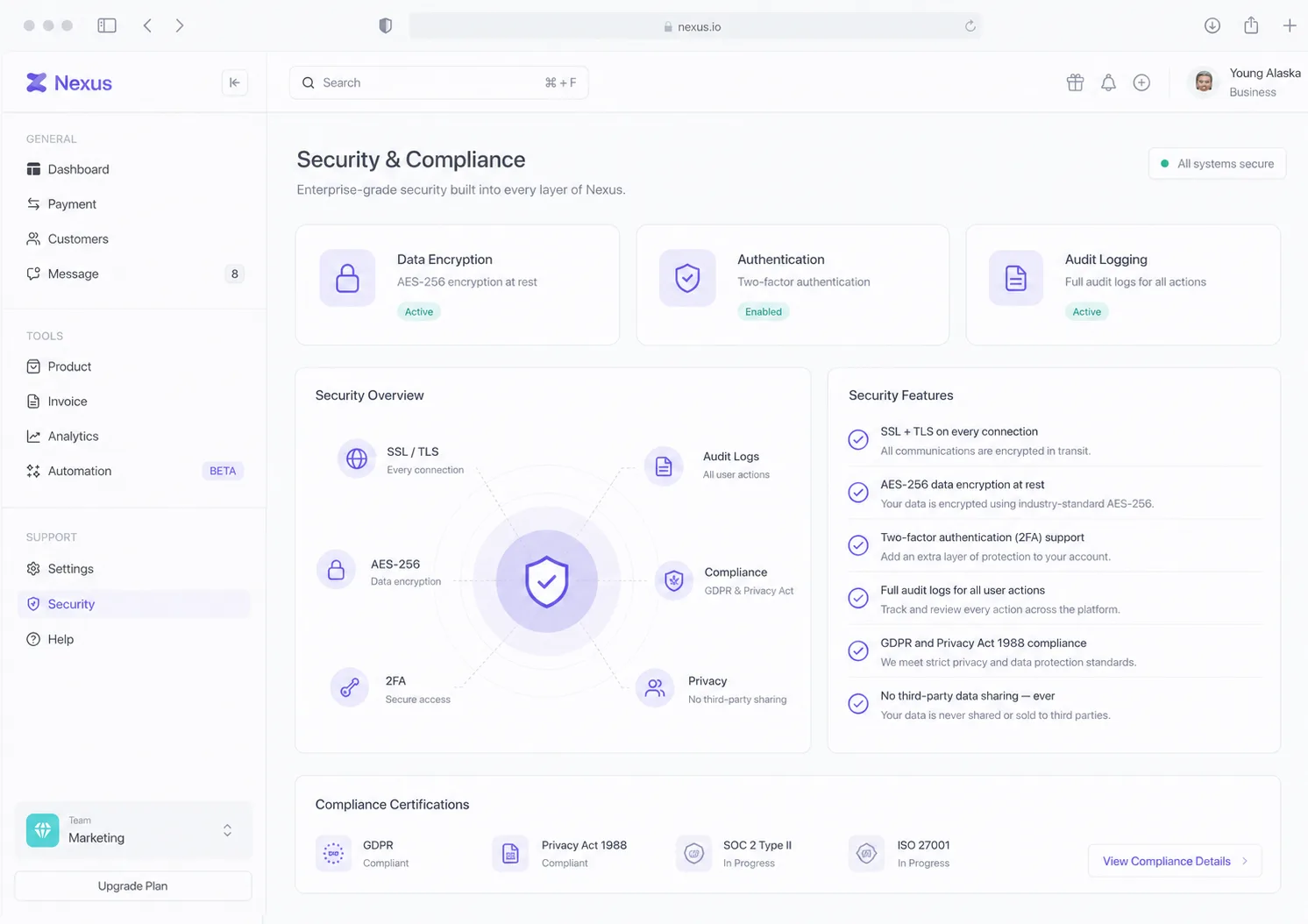Viewport: 1308px width, 924px height.
Task: Click the SSL + TLS feature checkmark
Action: (x=858, y=440)
